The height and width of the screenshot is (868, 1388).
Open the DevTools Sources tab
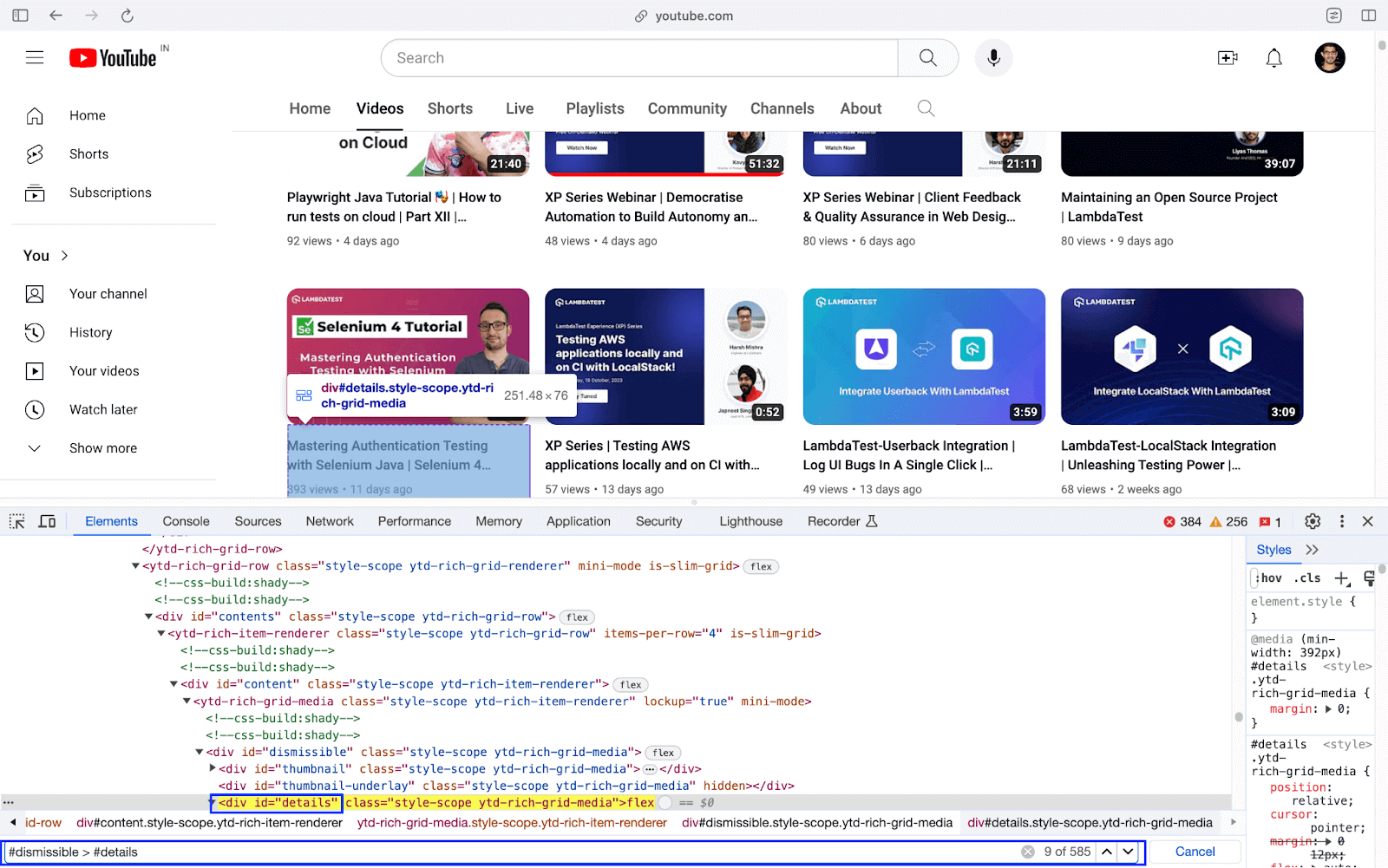(258, 521)
